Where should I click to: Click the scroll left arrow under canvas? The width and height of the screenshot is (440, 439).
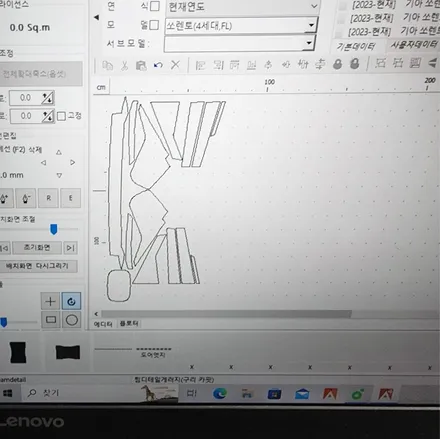pos(96,314)
